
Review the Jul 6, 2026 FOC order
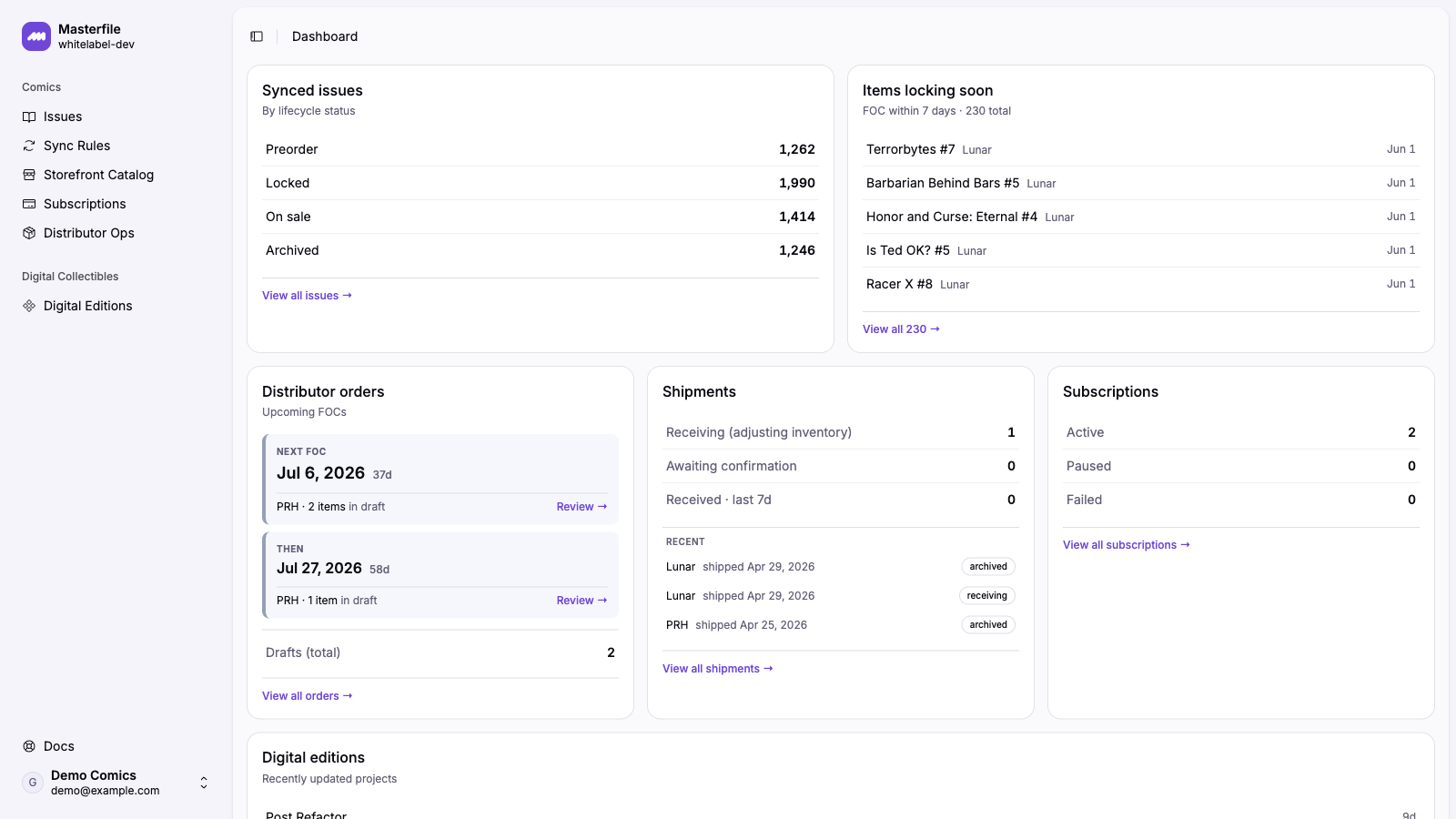pos(581,507)
